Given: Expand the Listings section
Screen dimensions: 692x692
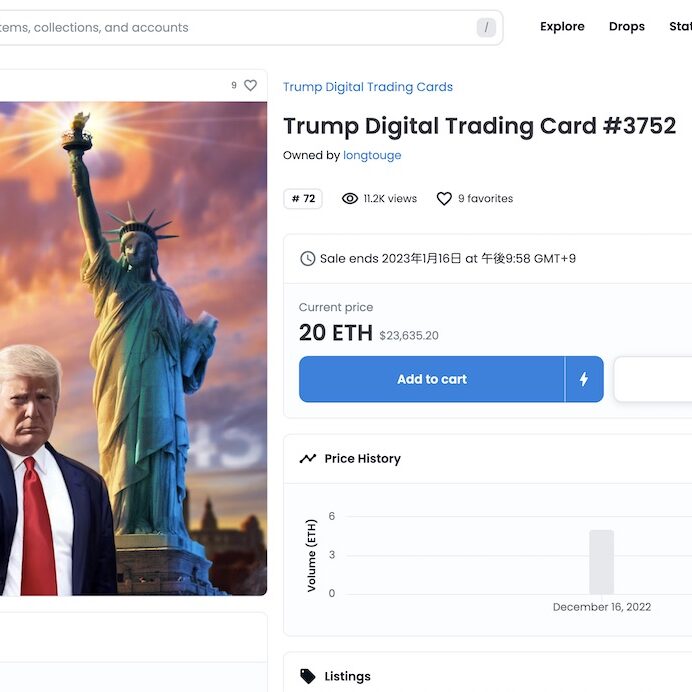Looking at the screenshot, I should [488, 676].
